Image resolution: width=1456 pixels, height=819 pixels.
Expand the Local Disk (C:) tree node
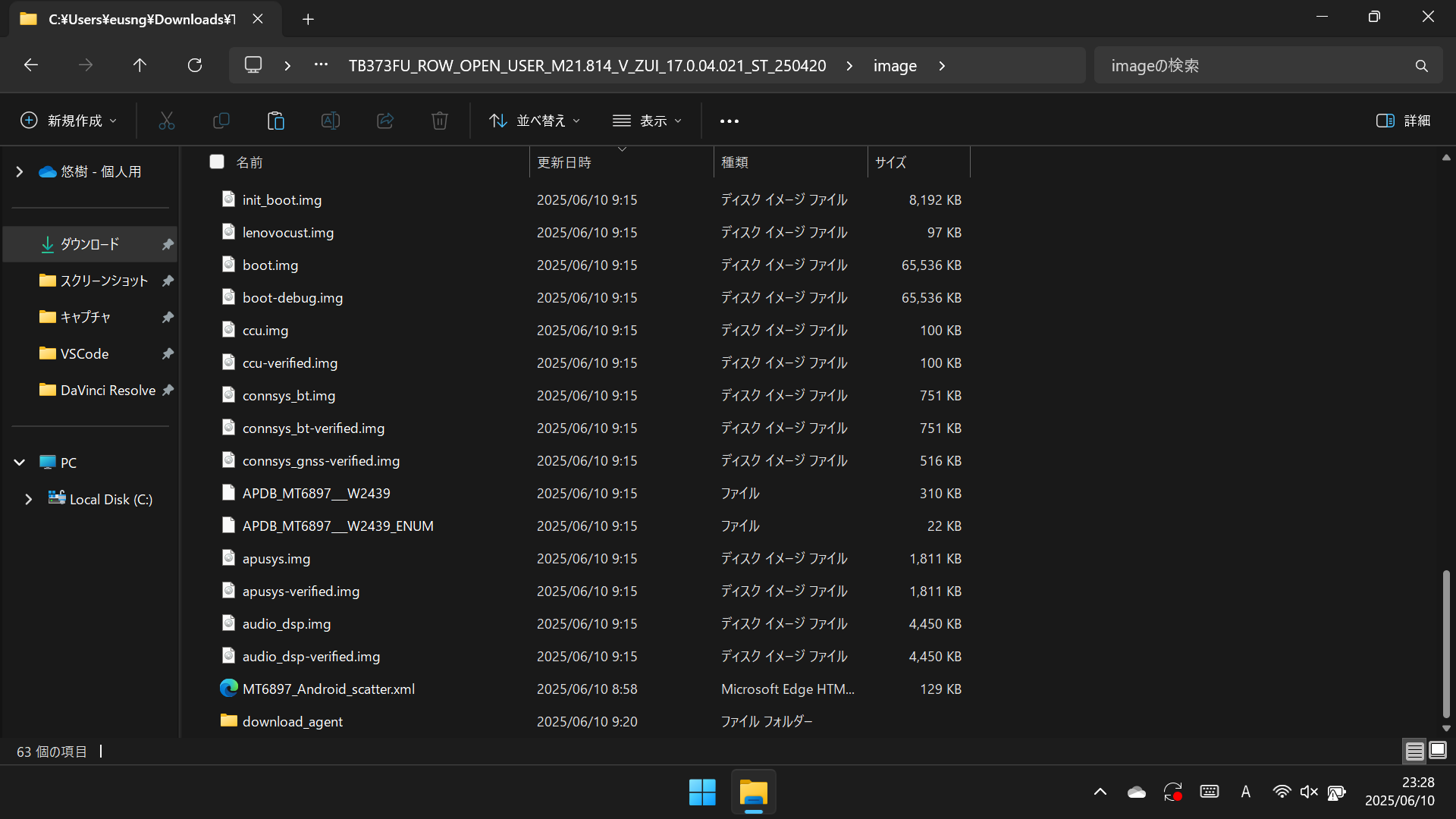28,499
